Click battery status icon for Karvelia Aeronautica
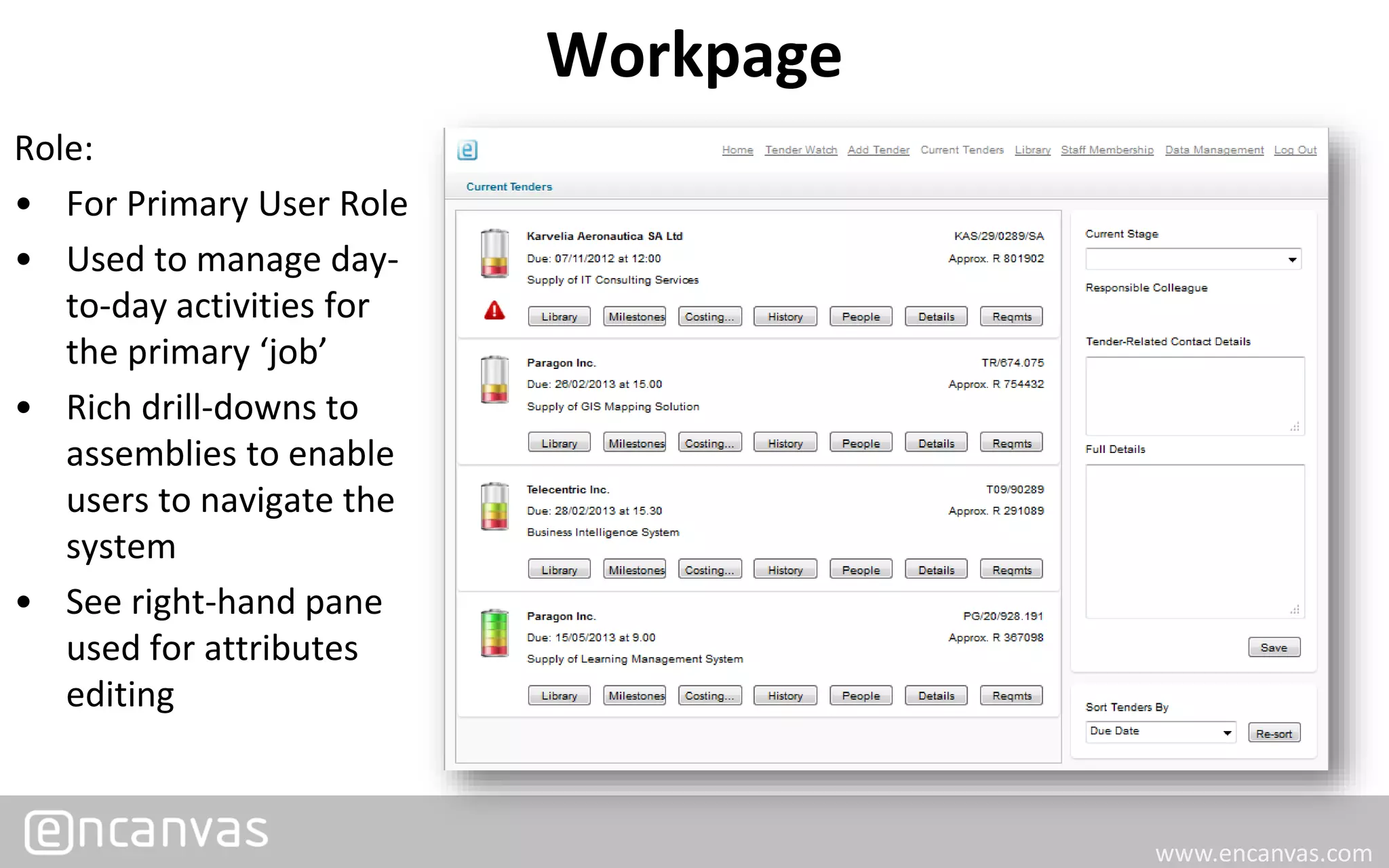The height and width of the screenshot is (868, 1389). (x=494, y=253)
